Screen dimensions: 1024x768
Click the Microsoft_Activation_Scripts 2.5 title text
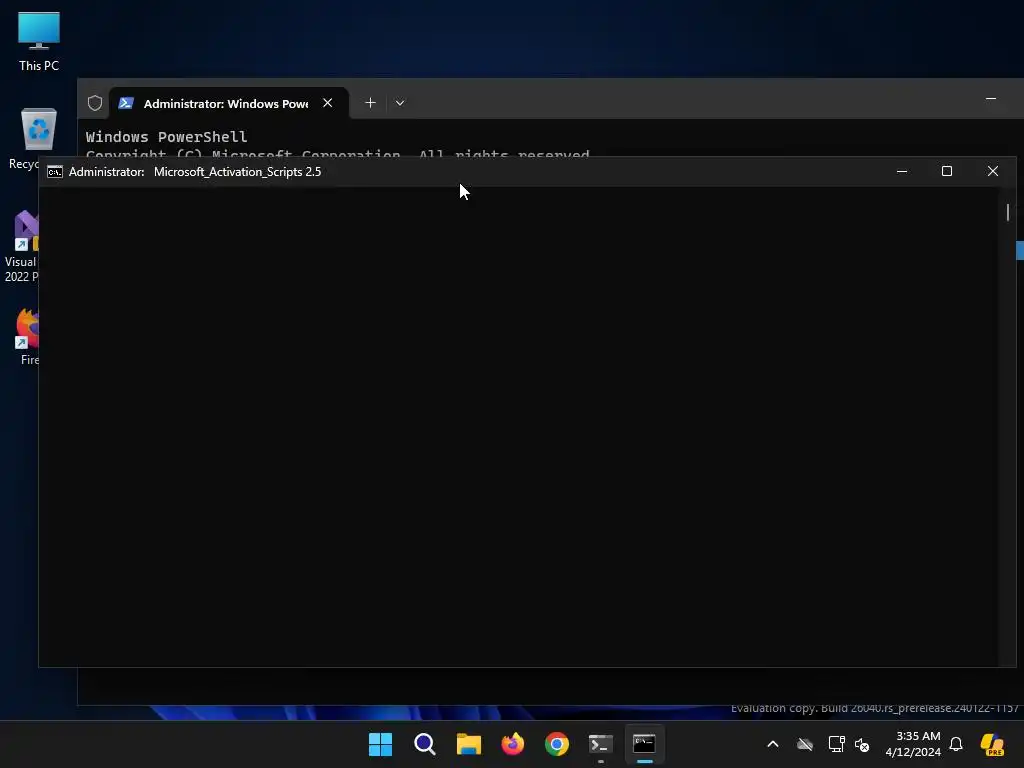point(238,172)
